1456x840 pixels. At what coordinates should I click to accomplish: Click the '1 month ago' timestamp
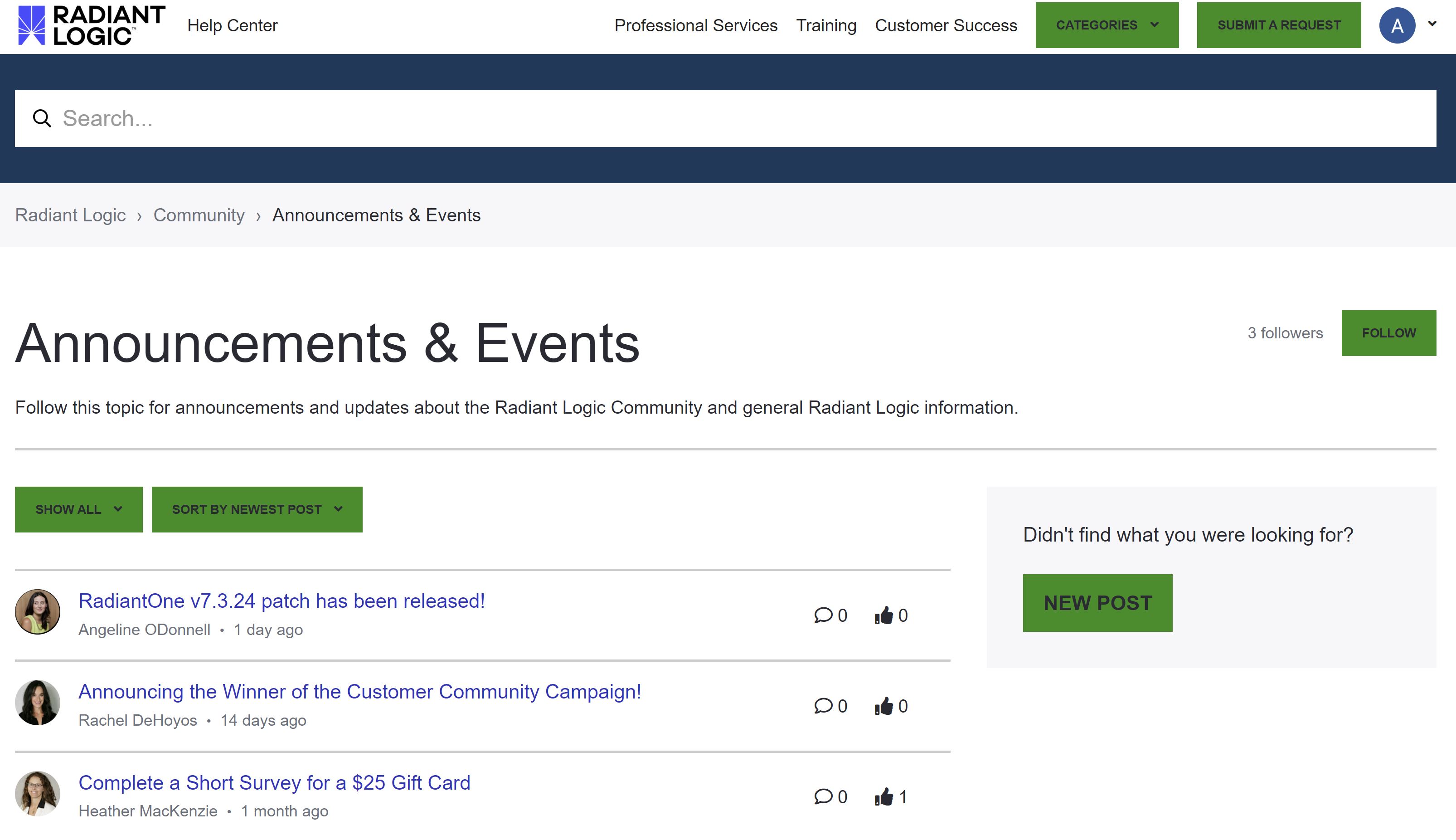285,811
